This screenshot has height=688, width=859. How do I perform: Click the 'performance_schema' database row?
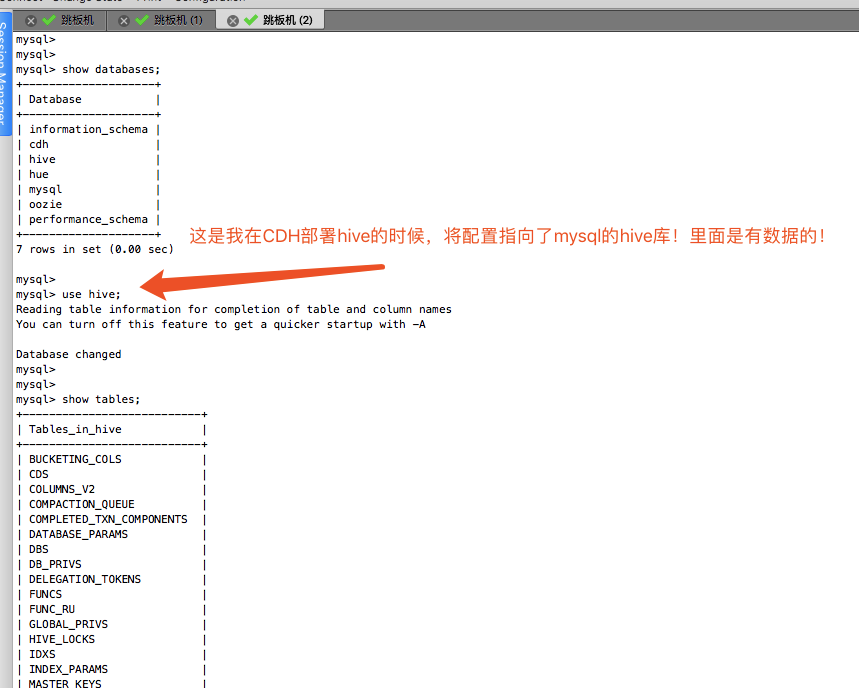click(88, 219)
